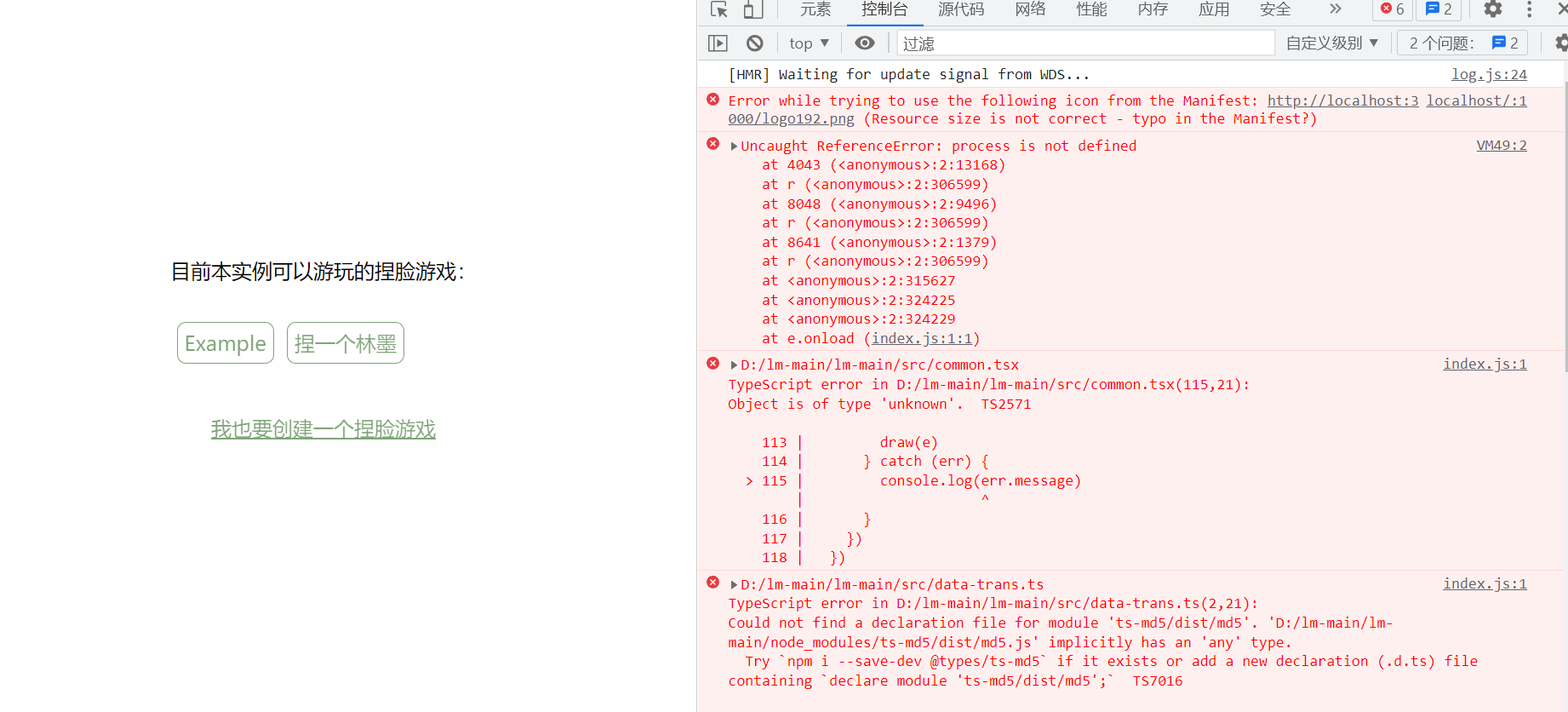Expand the data-trans.ts error entry
The height and width of the screenshot is (712, 1568).
point(734,585)
